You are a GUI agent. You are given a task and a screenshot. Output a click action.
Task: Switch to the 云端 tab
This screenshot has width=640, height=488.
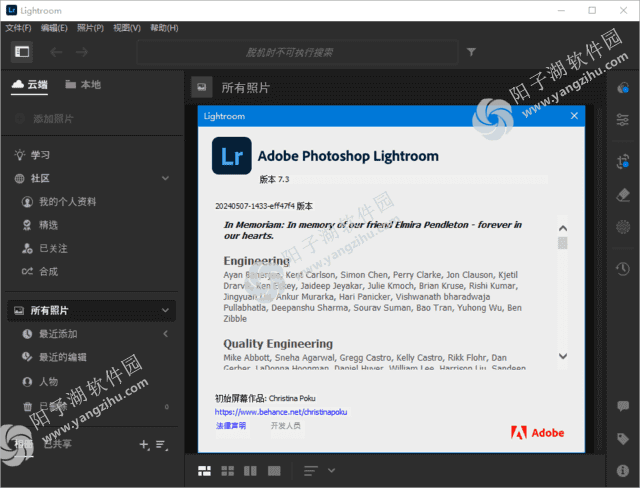click(x=29, y=85)
